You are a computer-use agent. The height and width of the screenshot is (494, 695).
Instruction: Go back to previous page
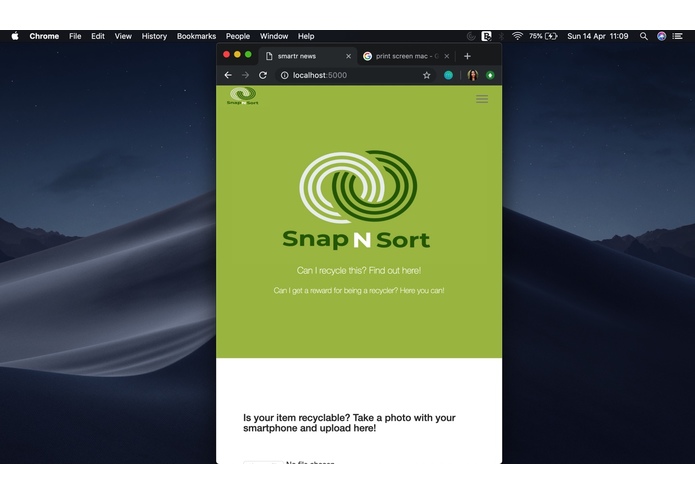pos(228,75)
